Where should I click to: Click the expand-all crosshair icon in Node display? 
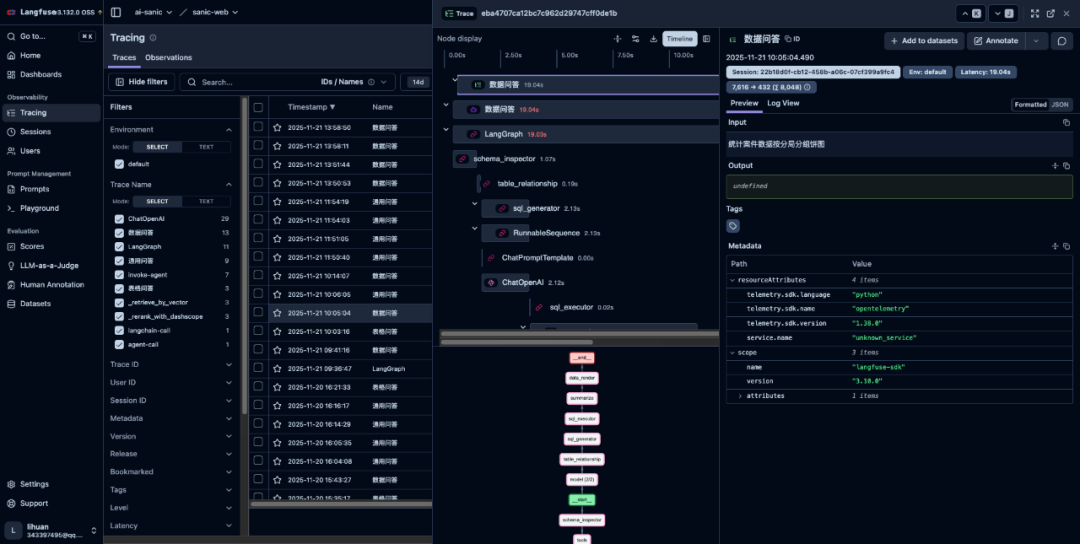coord(617,39)
